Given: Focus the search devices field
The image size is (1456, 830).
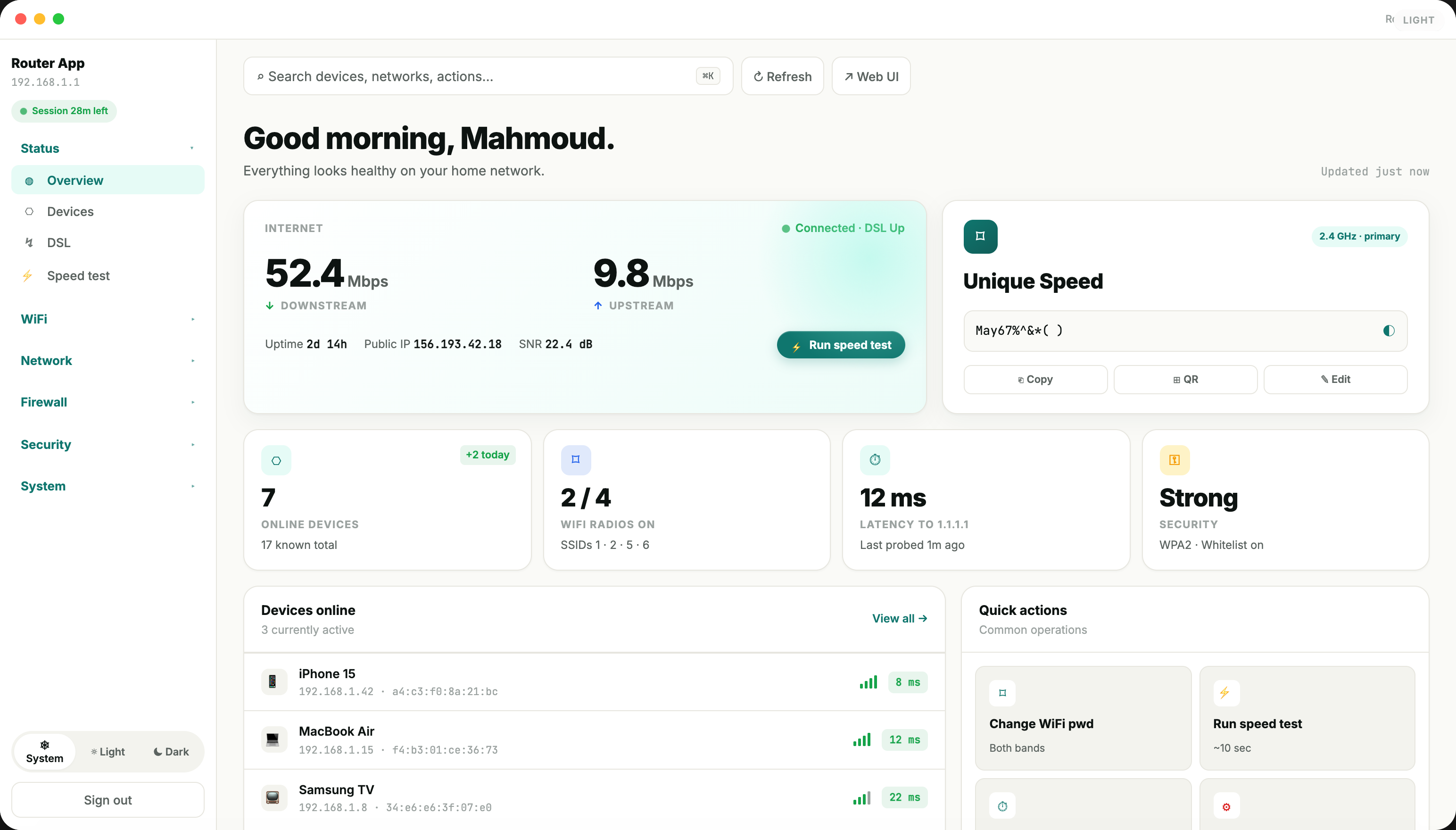Looking at the screenshot, I should click(488, 76).
